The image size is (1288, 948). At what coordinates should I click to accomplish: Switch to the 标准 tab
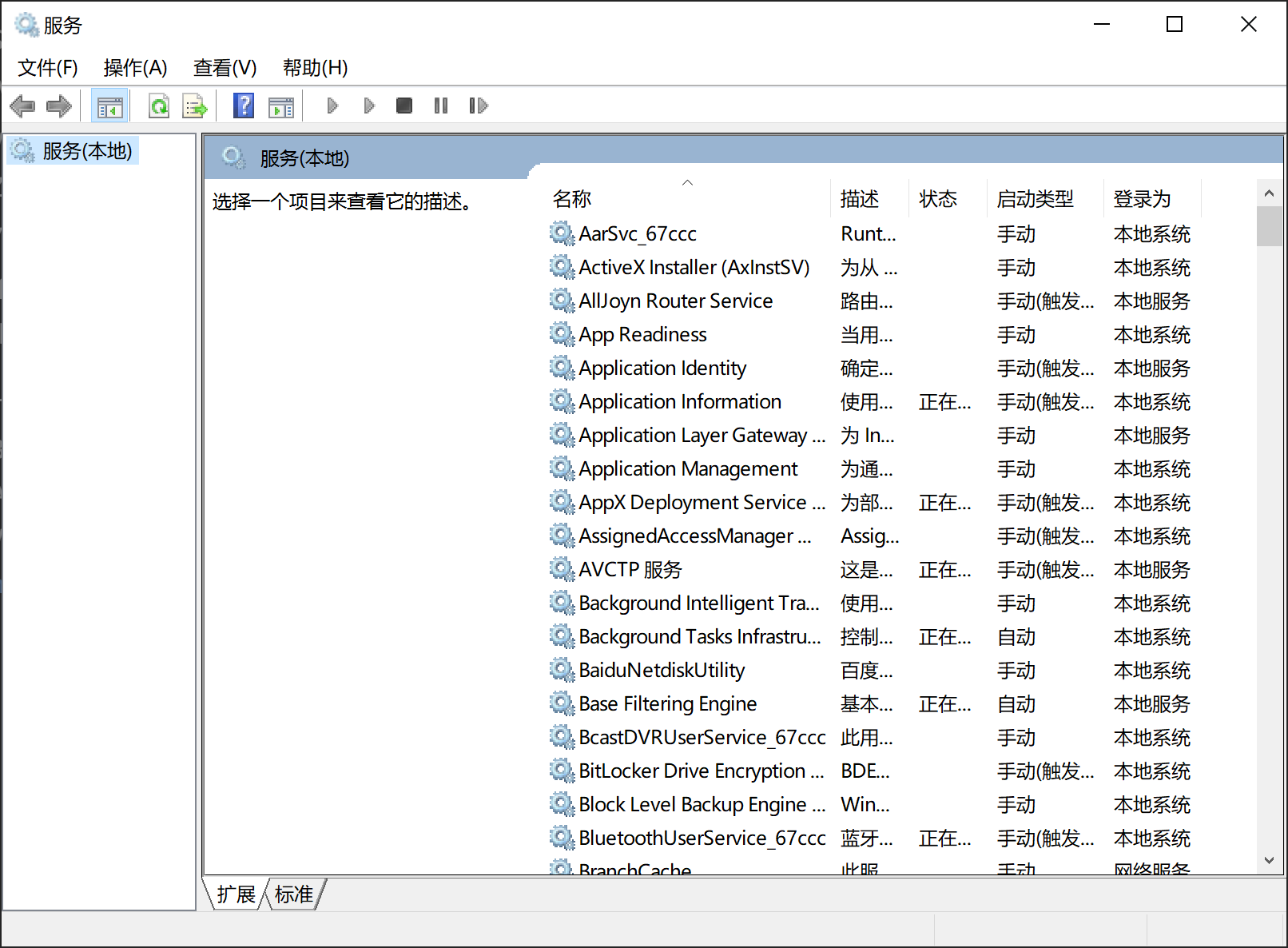tap(293, 894)
